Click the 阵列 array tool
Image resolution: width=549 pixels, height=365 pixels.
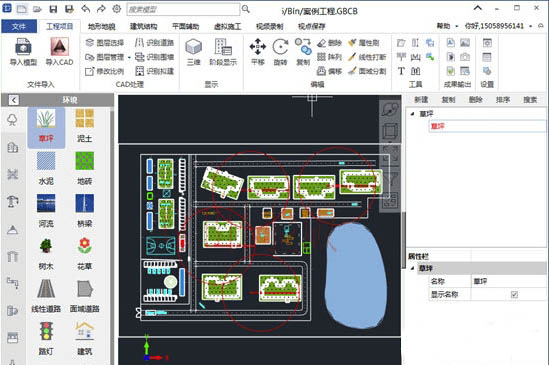click(x=329, y=57)
